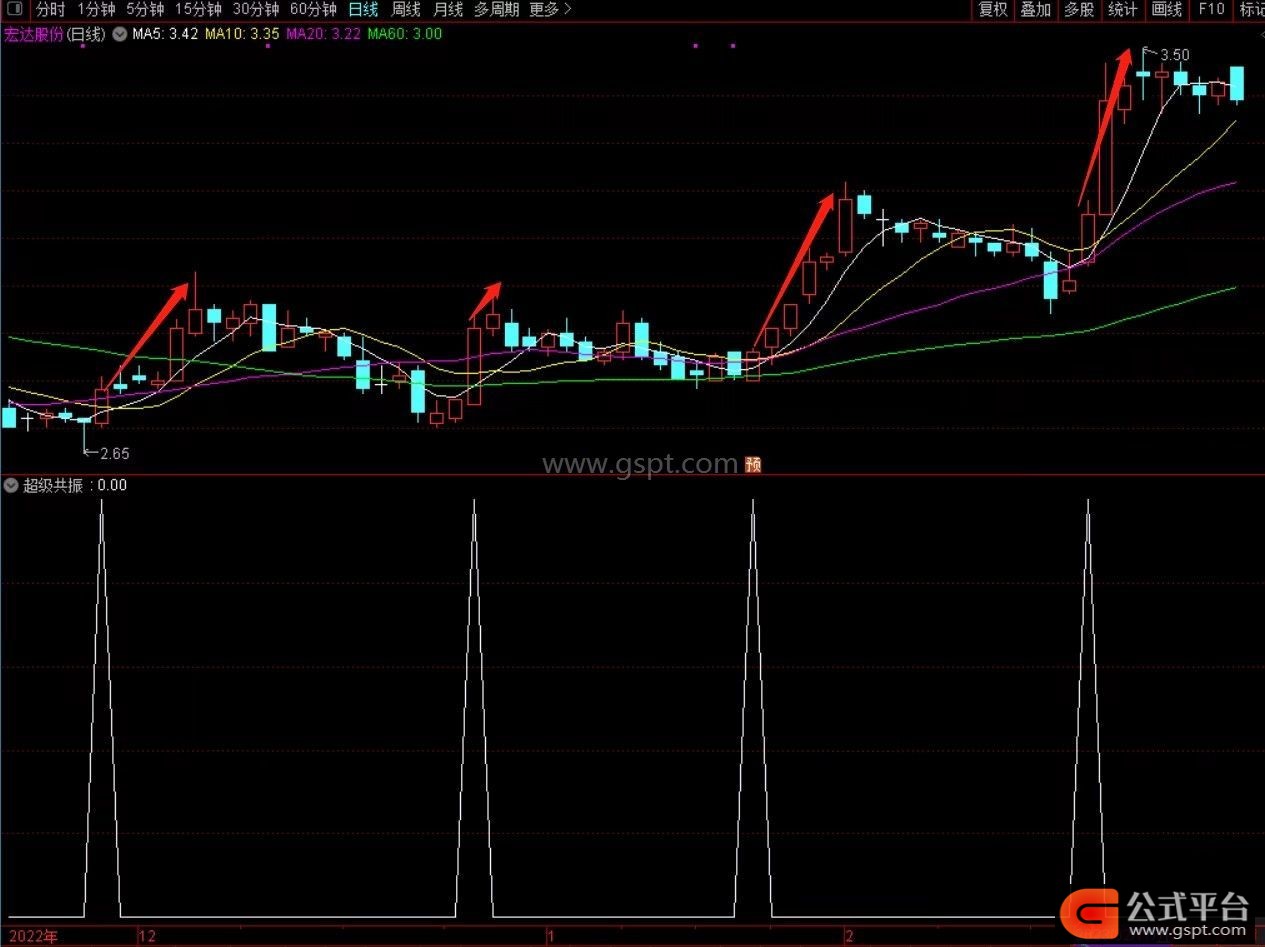Click the 3.50 high price label

click(x=1175, y=55)
